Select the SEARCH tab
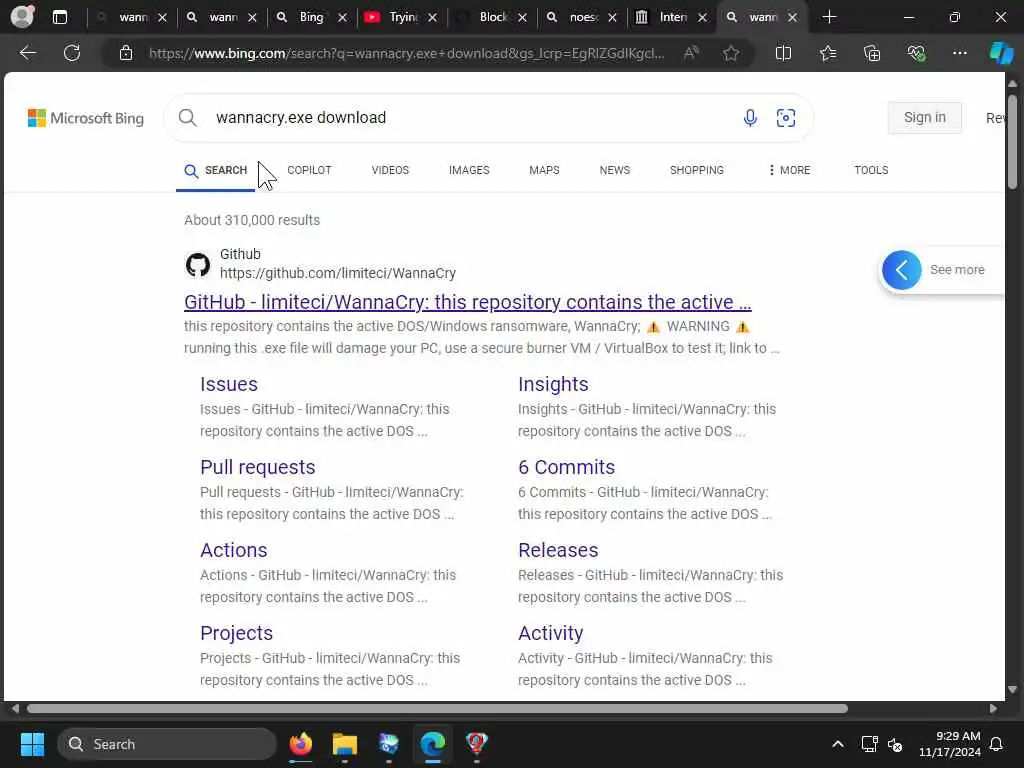1024x768 pixels. tap(216, 170)
